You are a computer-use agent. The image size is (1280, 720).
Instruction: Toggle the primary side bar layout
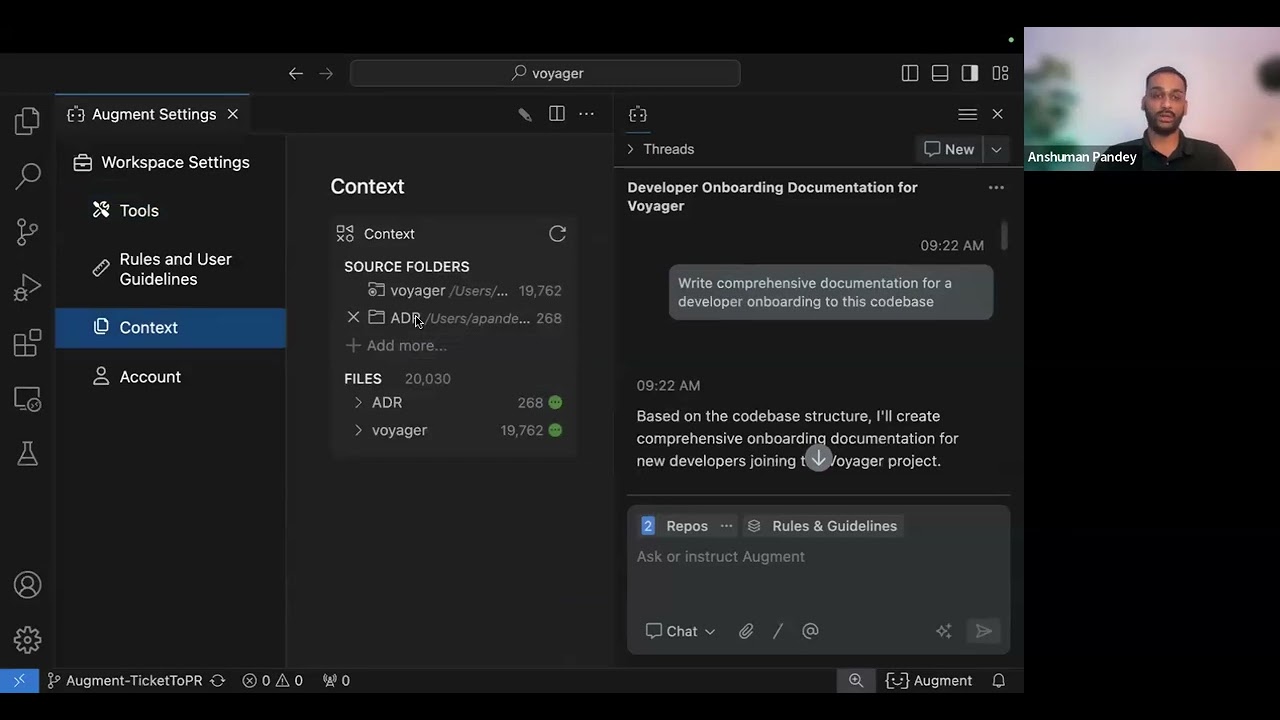[910, 73]
